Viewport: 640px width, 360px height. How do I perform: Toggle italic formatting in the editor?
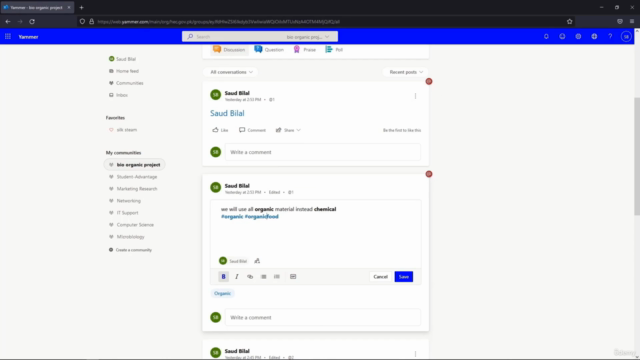pos(237,277)
